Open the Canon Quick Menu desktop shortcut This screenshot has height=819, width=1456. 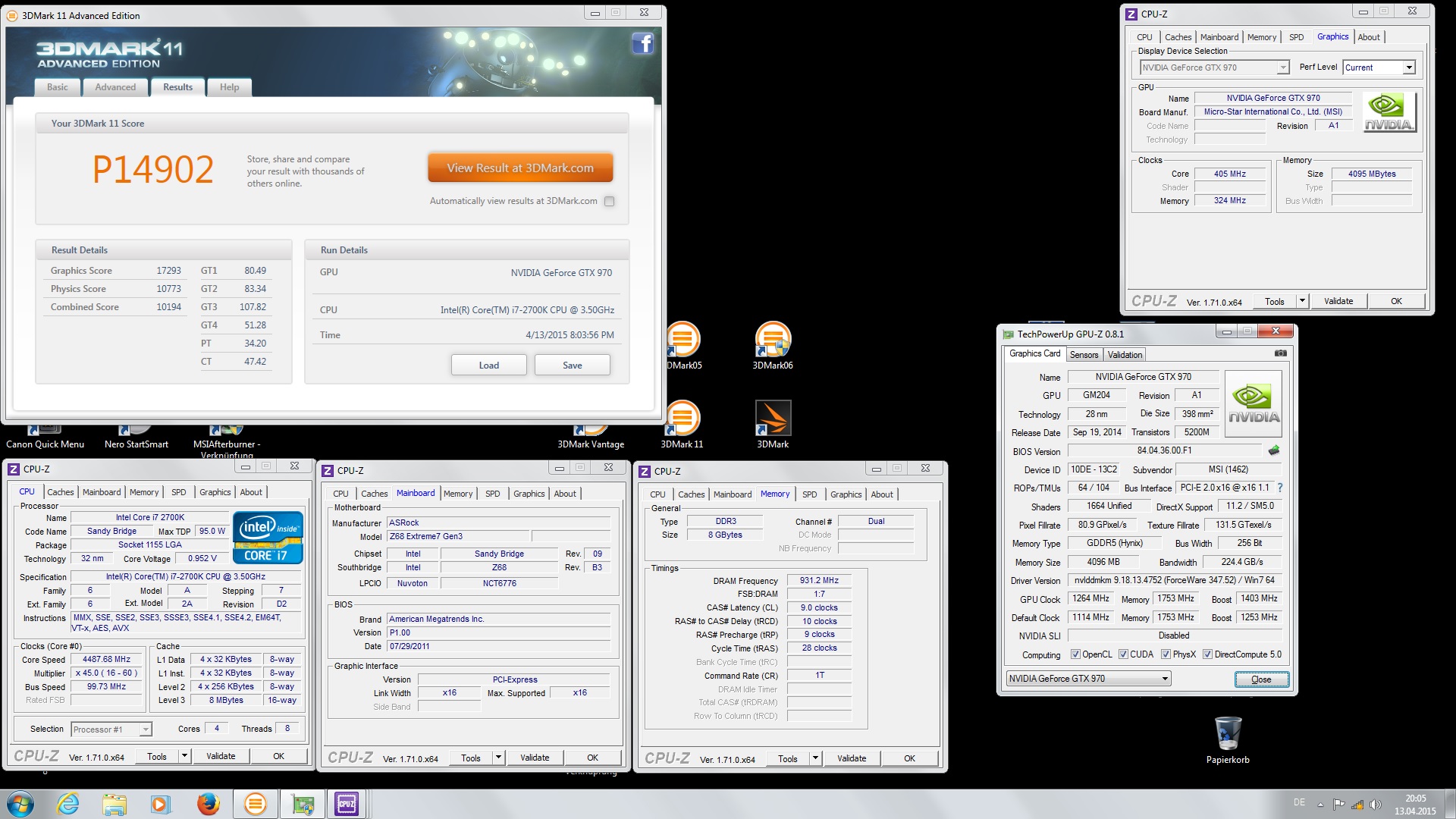pos(45,438)
